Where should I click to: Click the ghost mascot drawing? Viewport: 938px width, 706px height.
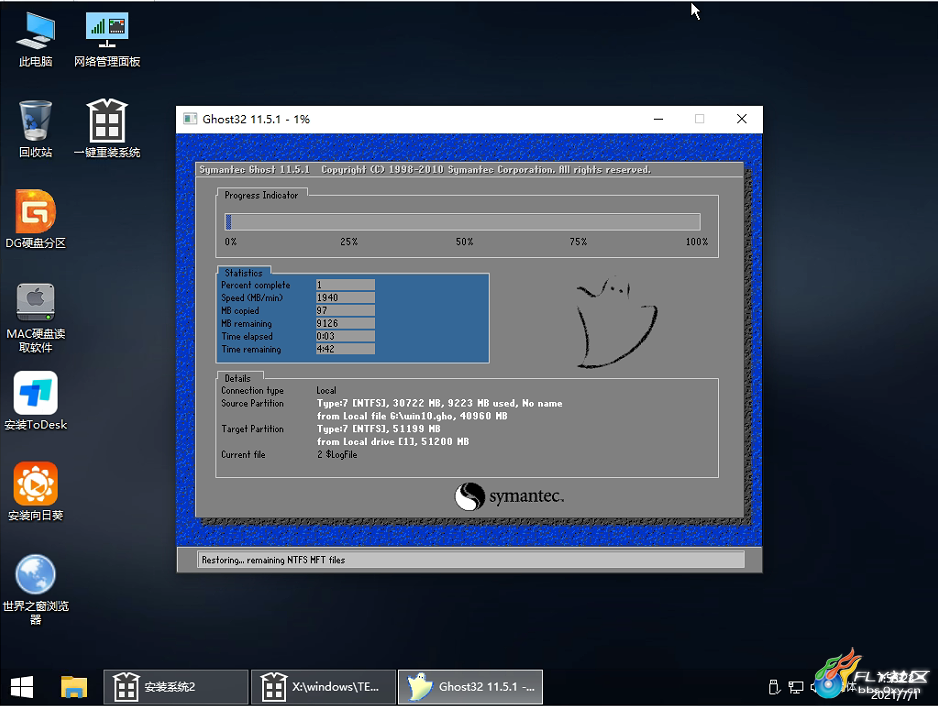click(616, 322)
